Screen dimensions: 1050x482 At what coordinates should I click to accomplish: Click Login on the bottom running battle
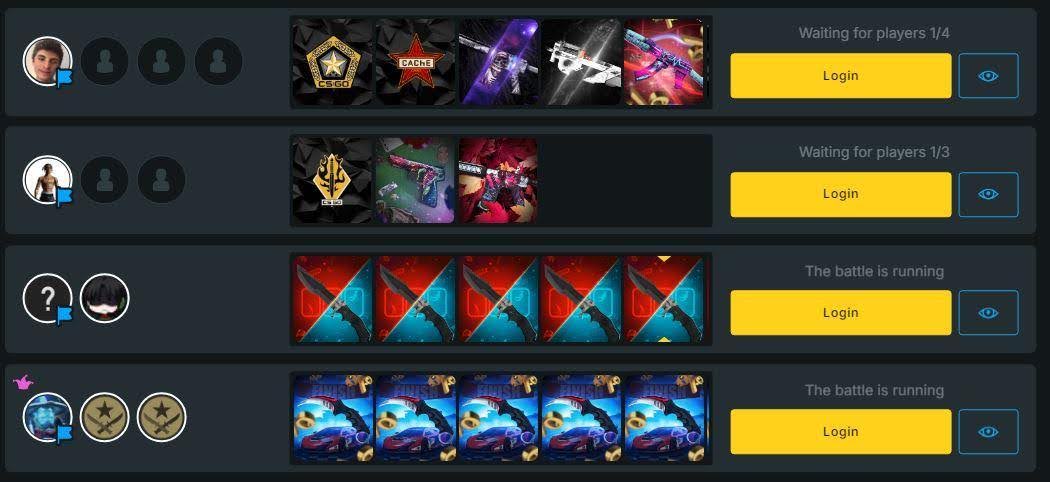(x=840, y=432)
